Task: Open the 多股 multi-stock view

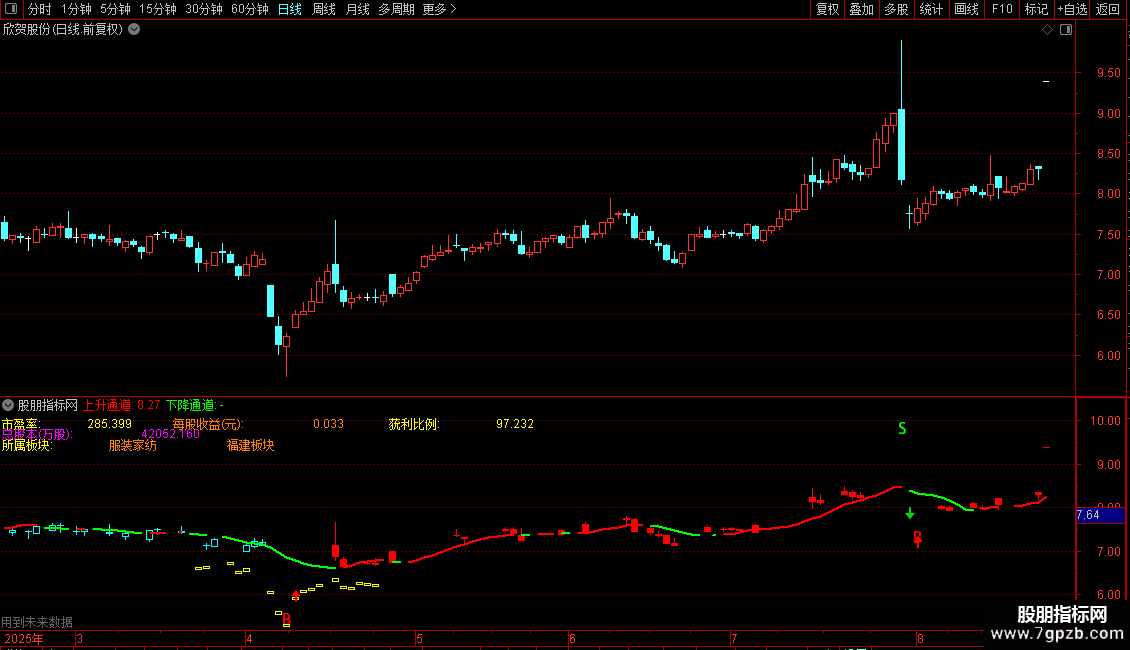Action: coord(896,9)
